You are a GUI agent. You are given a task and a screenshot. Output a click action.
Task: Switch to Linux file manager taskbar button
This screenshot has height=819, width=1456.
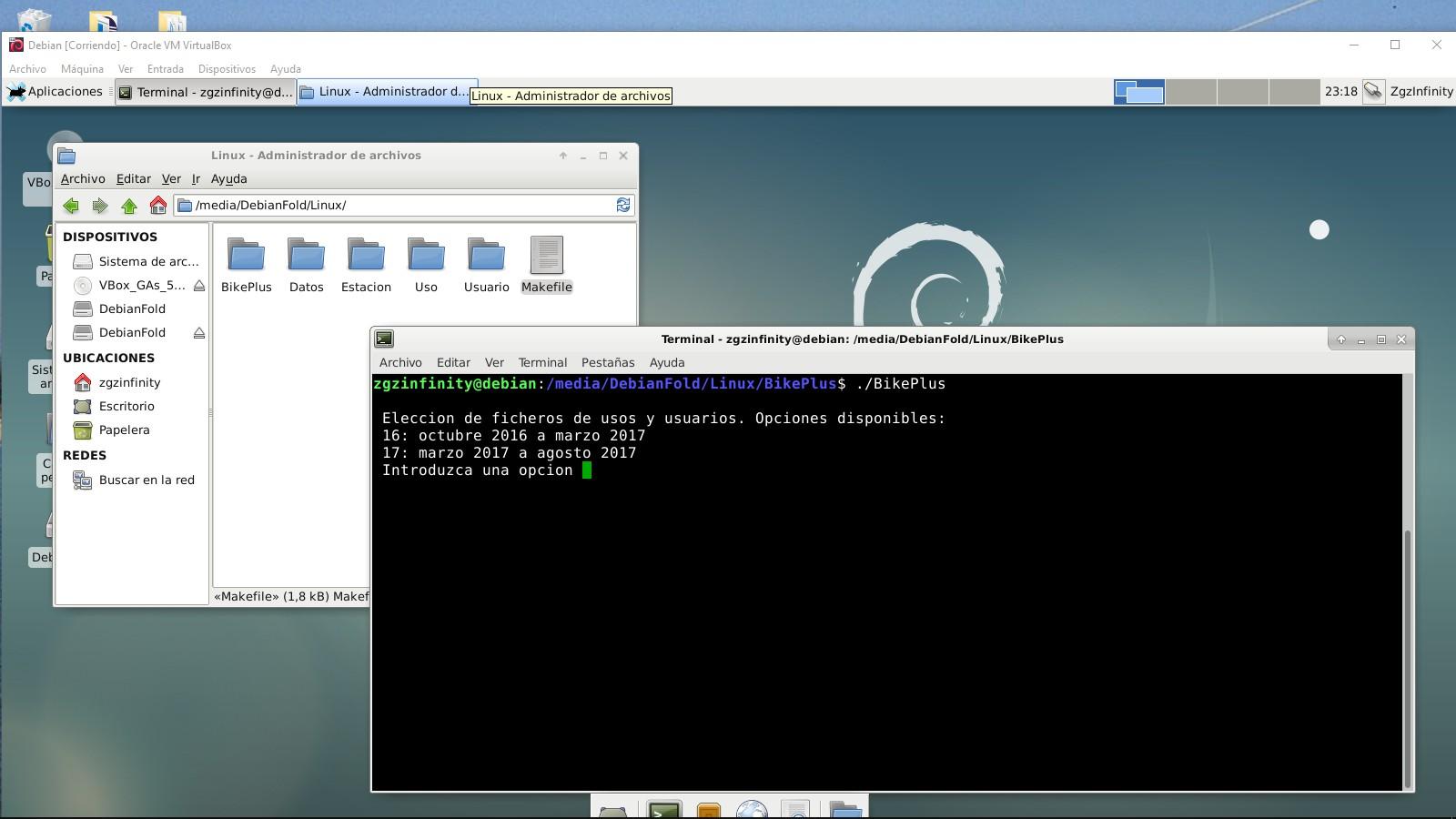tap(387, 92)
